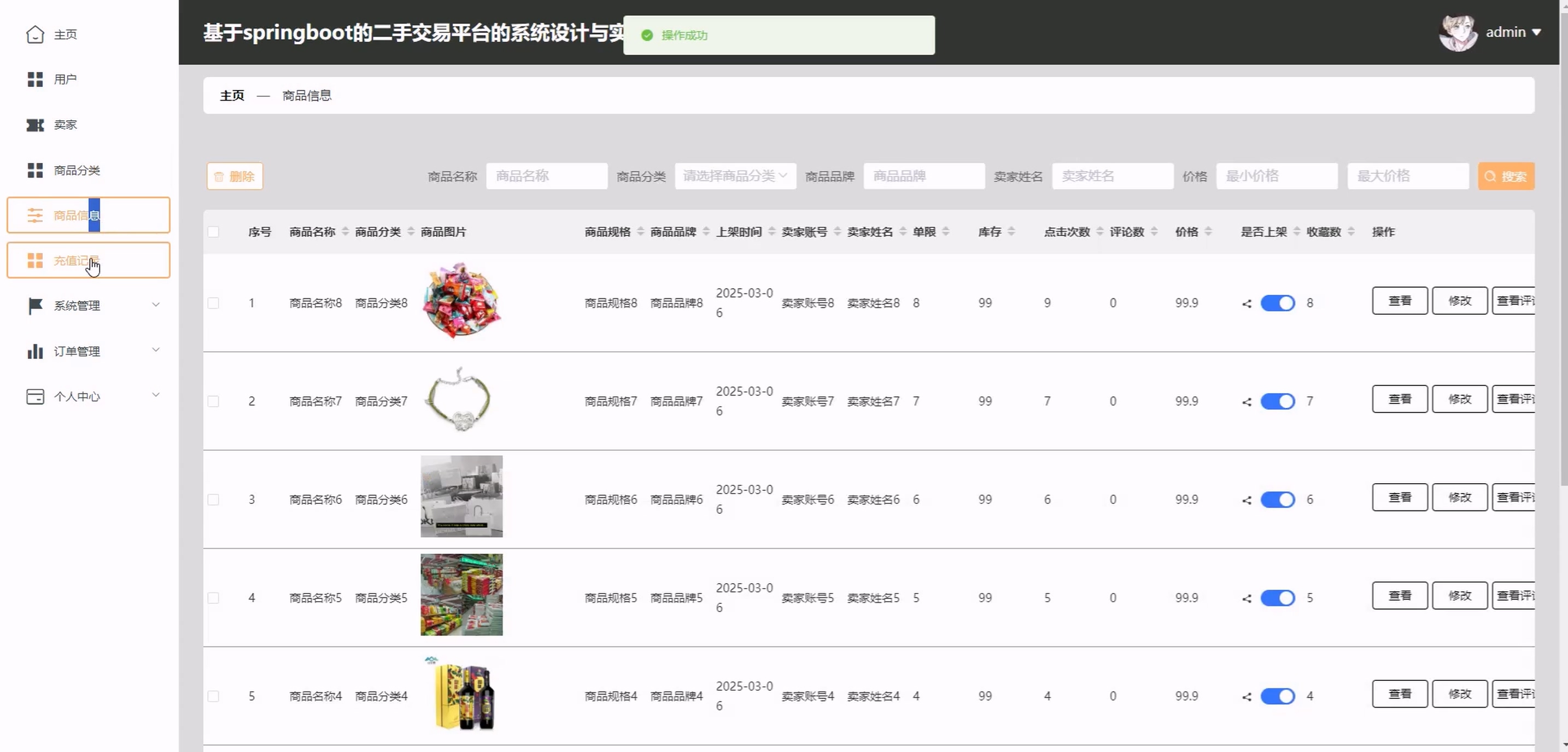This screenshot has height=752, width=1568.
Task: Click the 用户 grid icon
Action: [x=34, y=80]
